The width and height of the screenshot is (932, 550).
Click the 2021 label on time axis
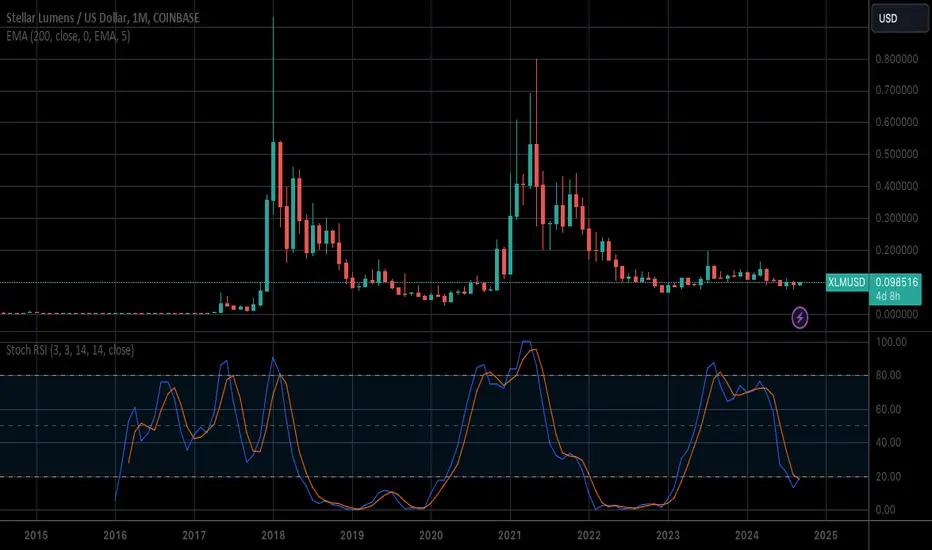(x=509, y=535)
